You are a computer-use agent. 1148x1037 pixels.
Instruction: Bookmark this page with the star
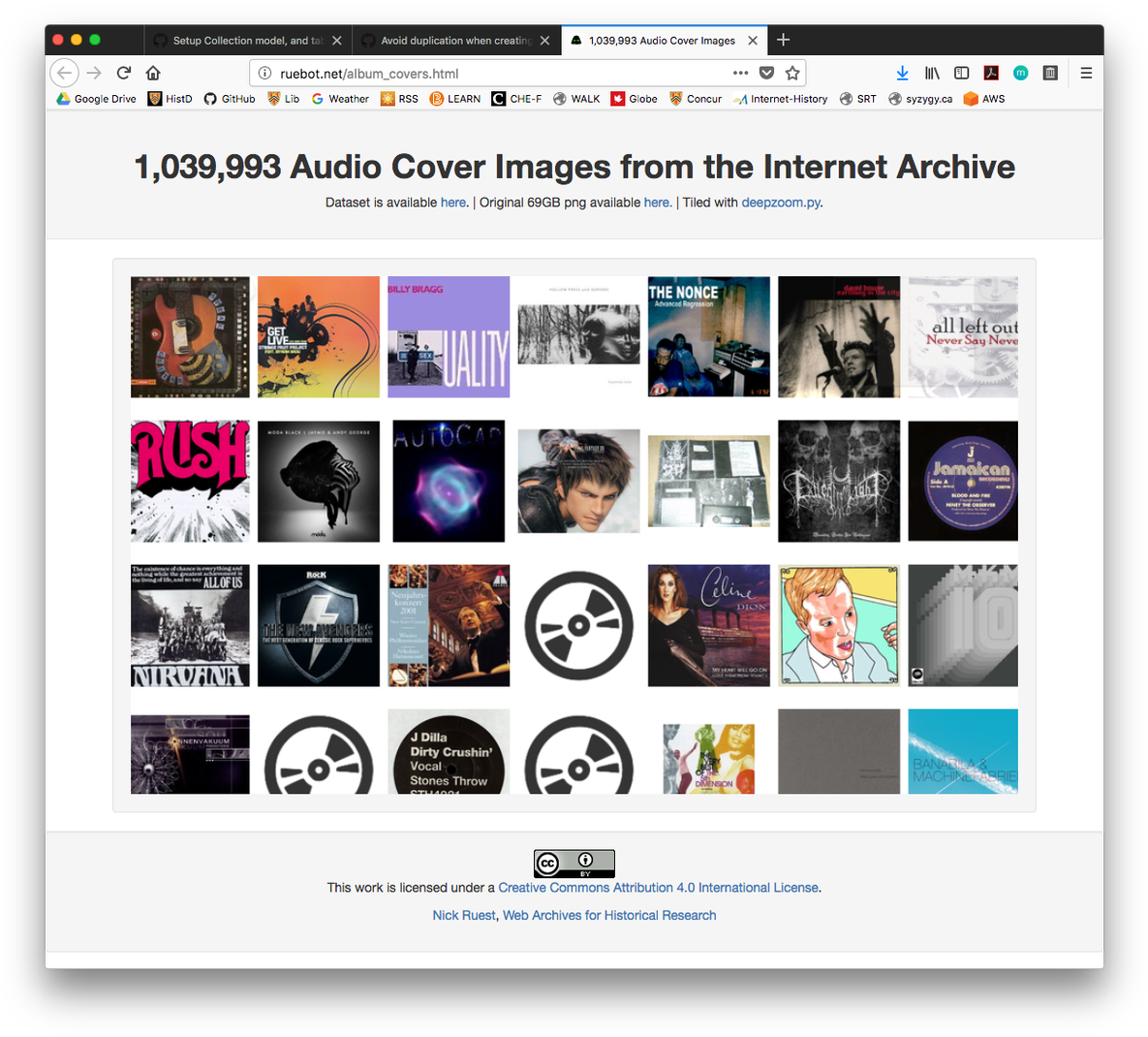791,73
